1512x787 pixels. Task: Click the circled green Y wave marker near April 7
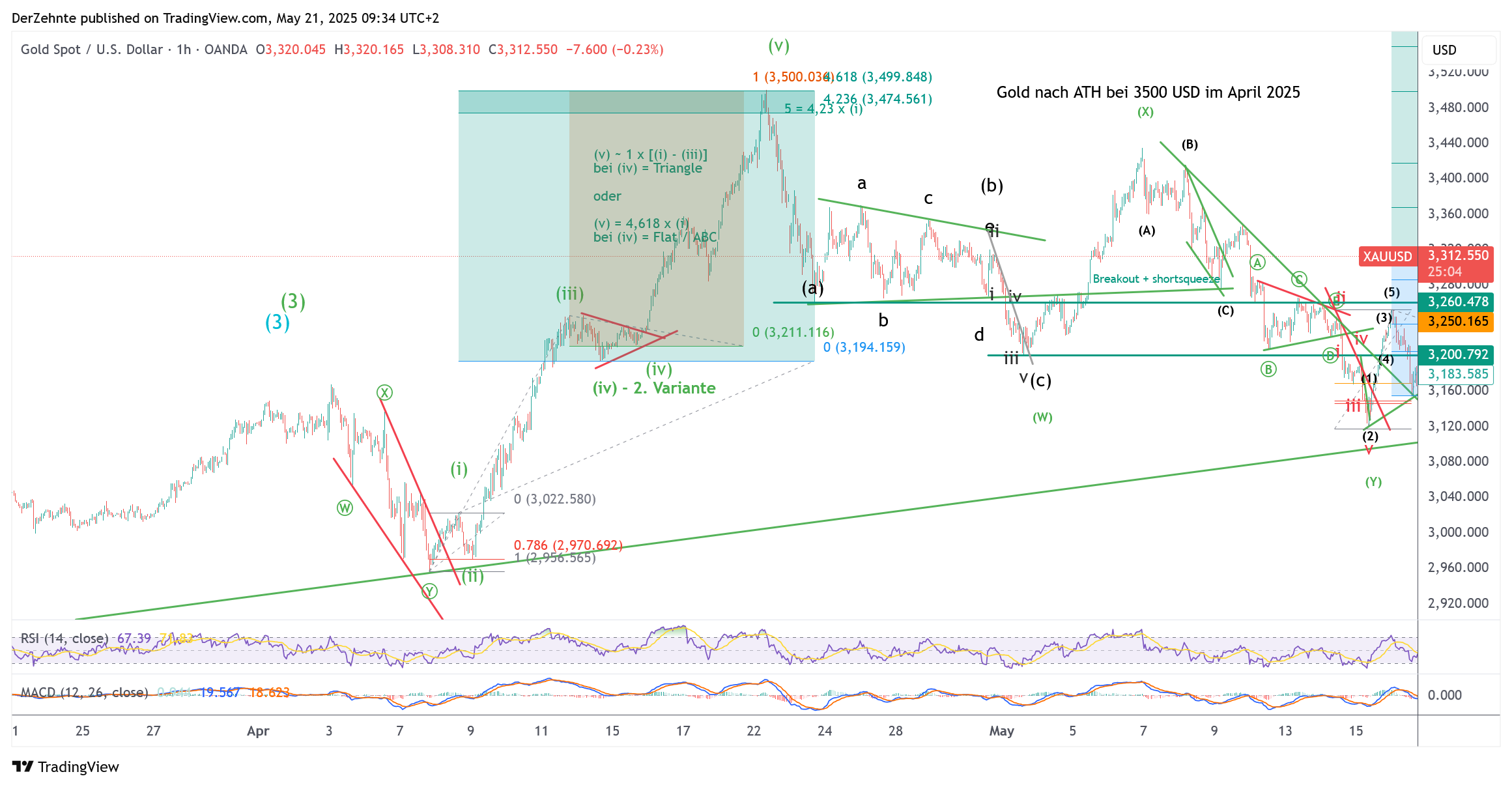[x=429, y=592]
